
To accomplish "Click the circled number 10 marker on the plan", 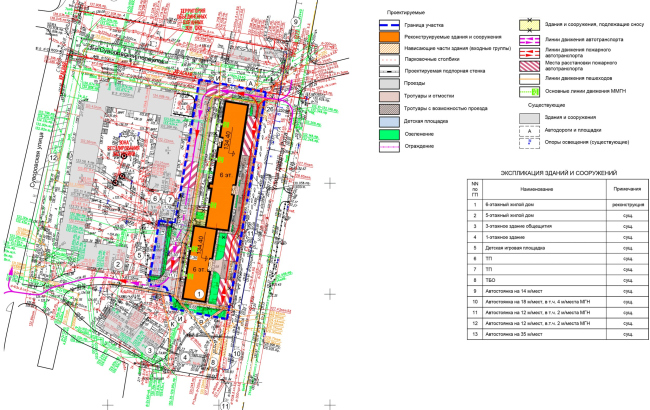I will tap(236, 354).
